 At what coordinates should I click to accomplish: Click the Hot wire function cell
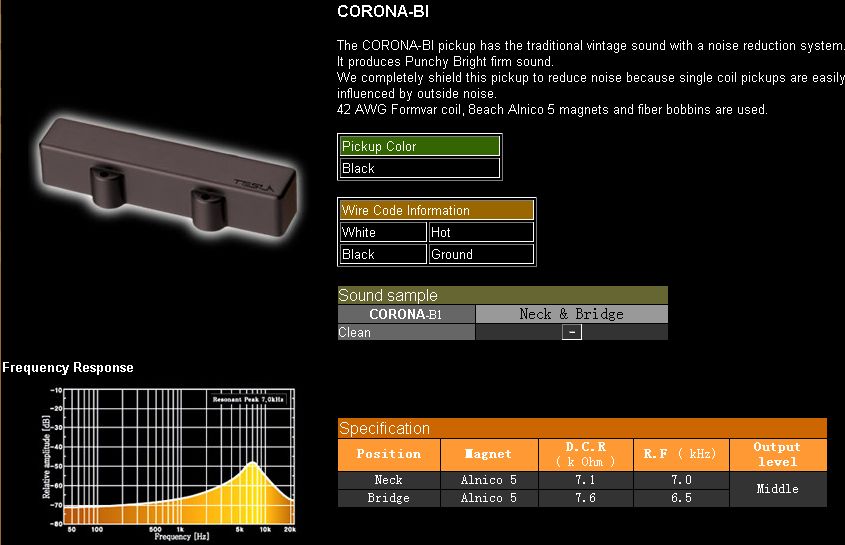point(481,232)
